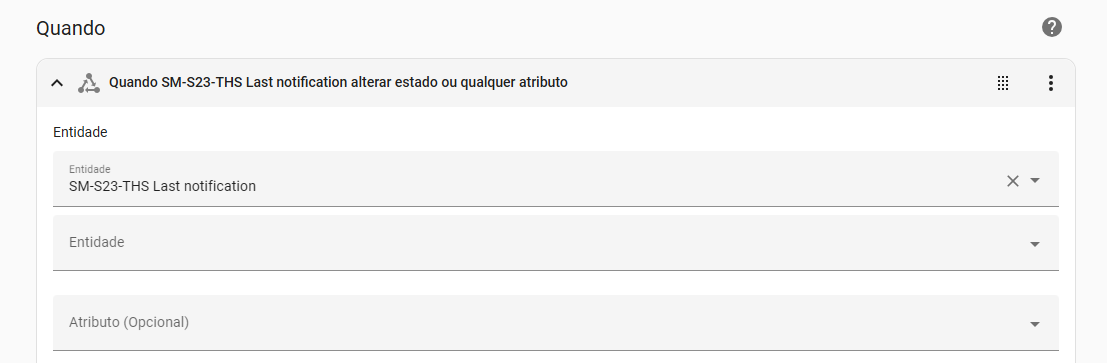Click the small Entidade floating field label

90,169
